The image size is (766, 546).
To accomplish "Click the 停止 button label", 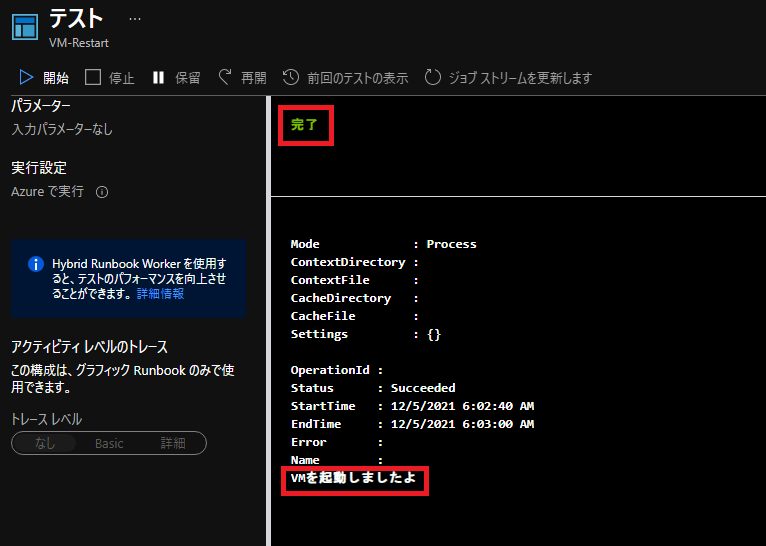I will click(x=122, y=78).
